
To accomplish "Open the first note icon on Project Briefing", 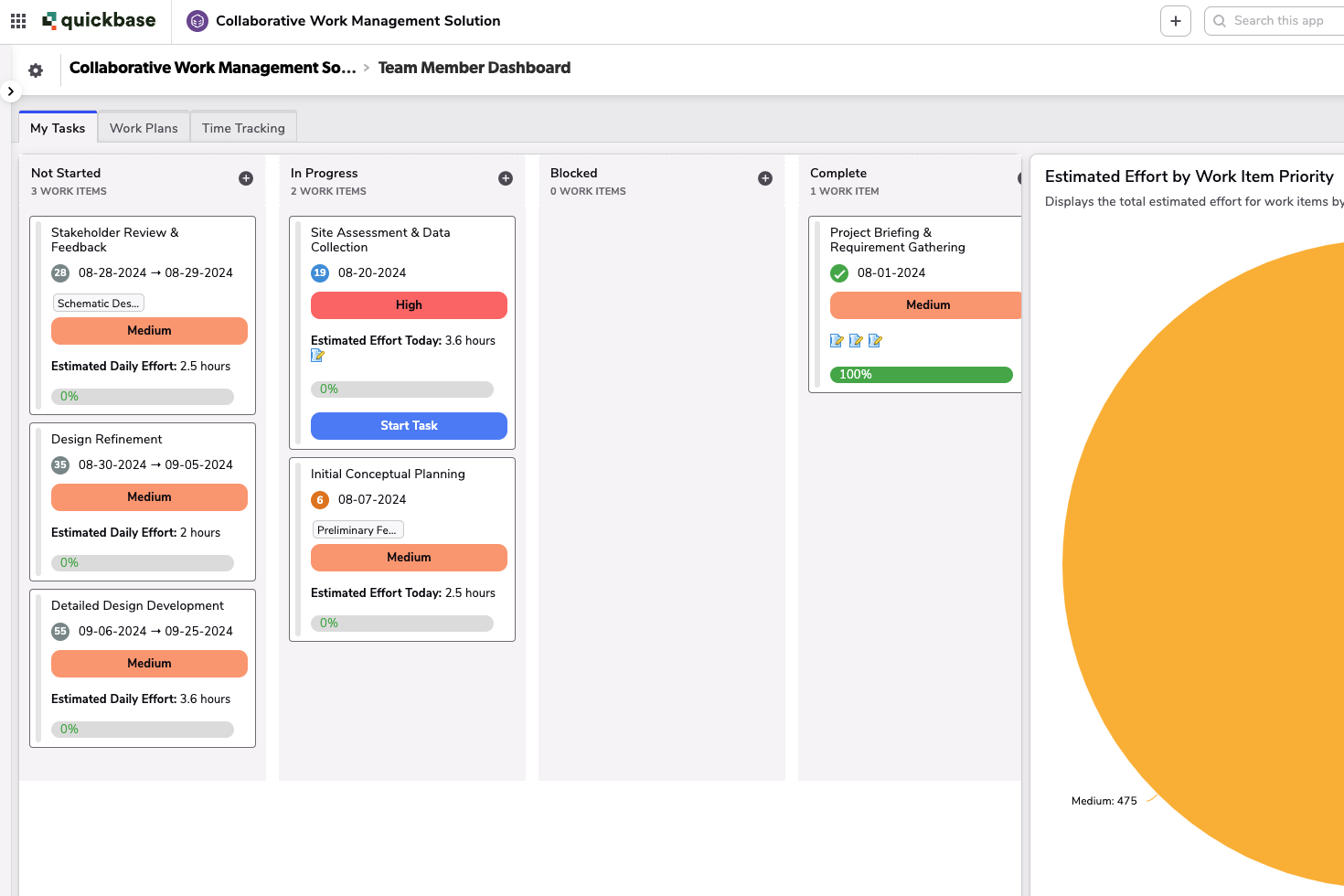I will click(837, 341).
